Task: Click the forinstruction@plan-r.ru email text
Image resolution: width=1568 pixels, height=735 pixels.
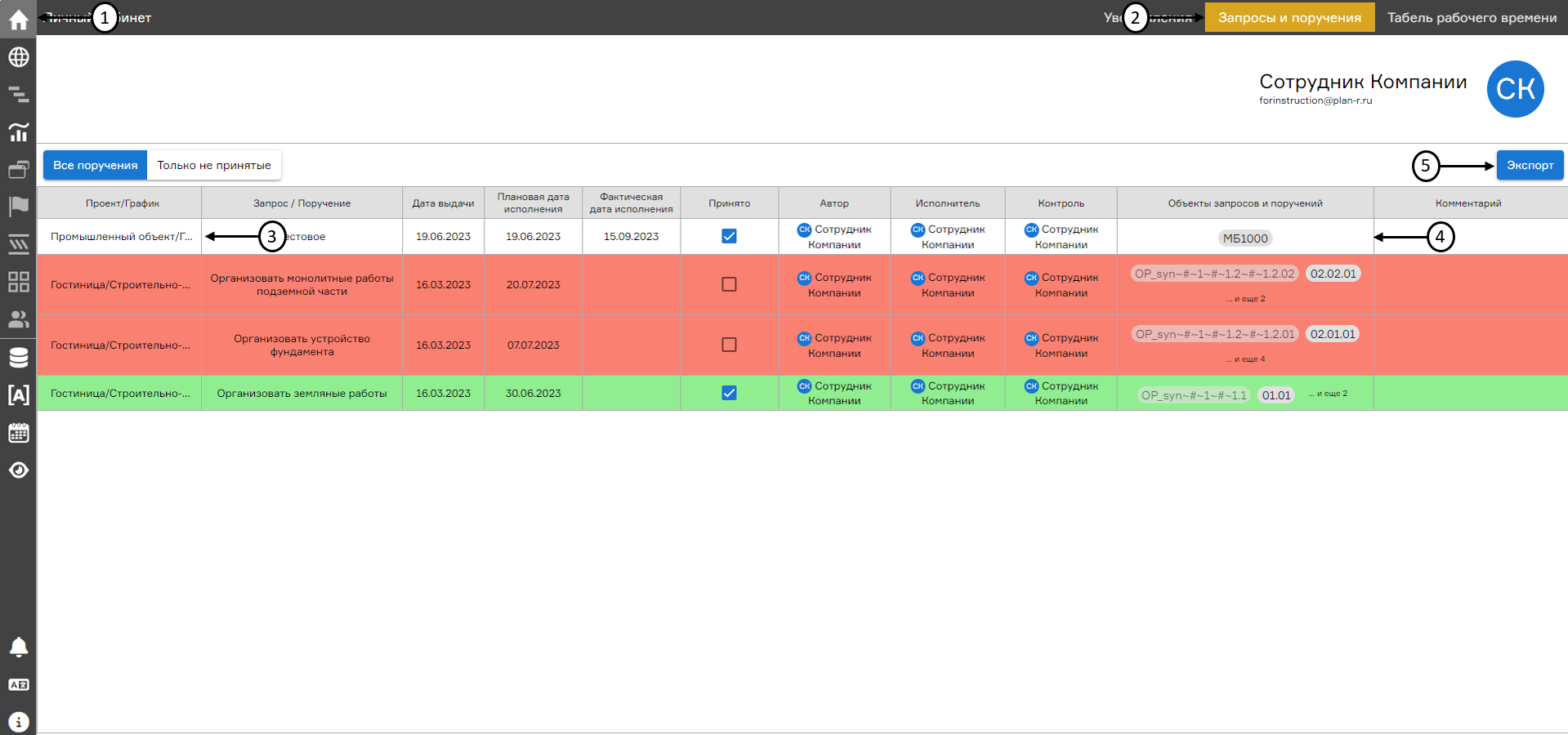Action: click(1316, 100)
